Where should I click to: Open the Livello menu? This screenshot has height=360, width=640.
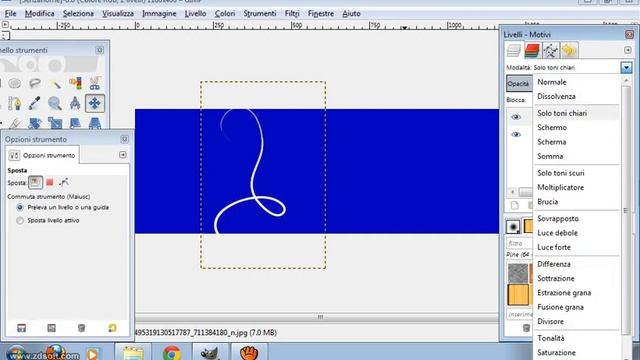[195, 13]
